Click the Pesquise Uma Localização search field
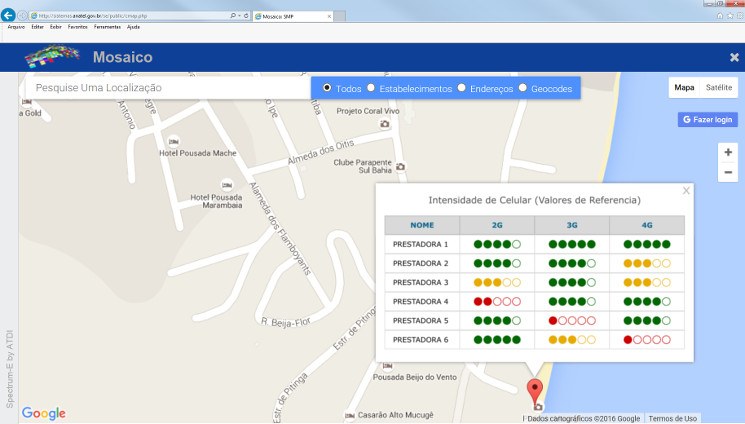This screenshot has height=424, width=745. click(x=167, y=87)
